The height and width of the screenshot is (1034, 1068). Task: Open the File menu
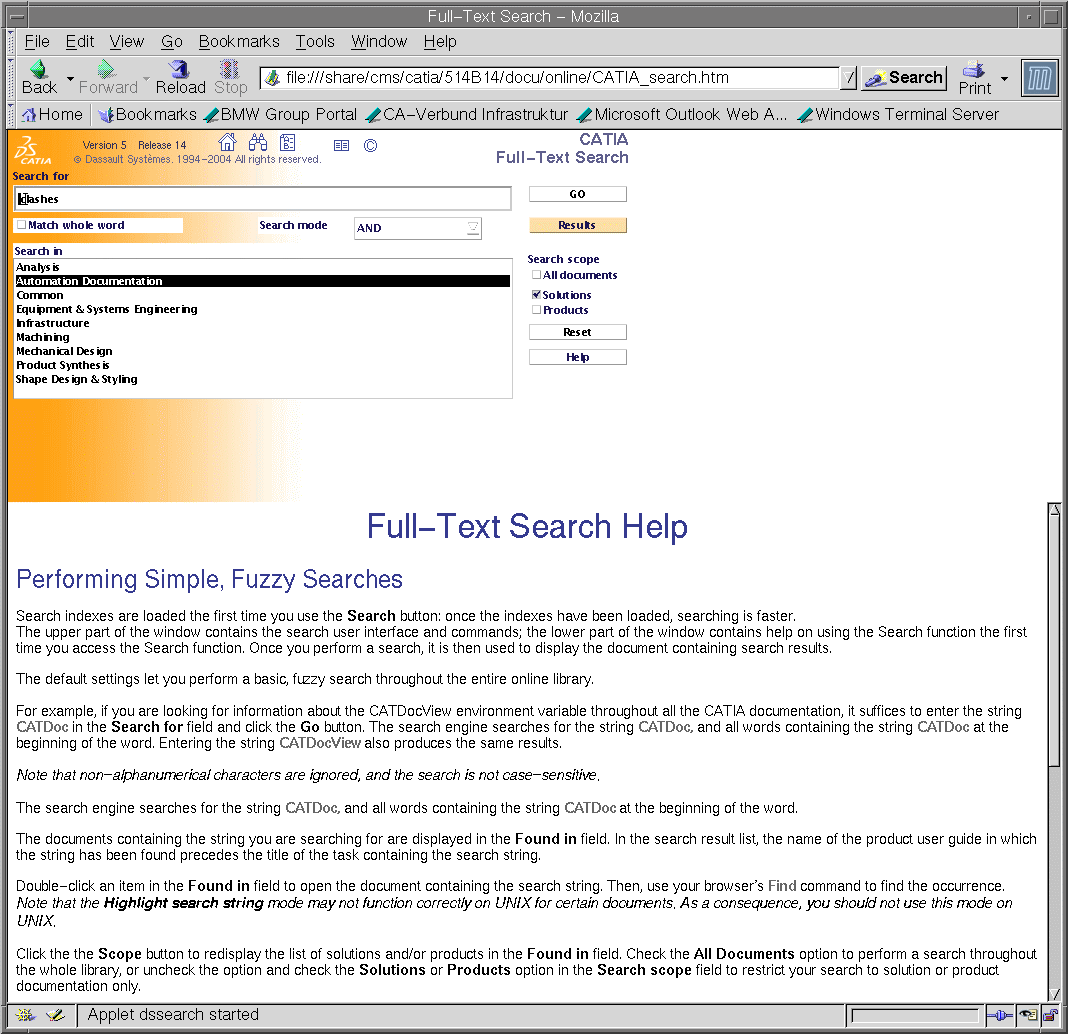[37, 42]
